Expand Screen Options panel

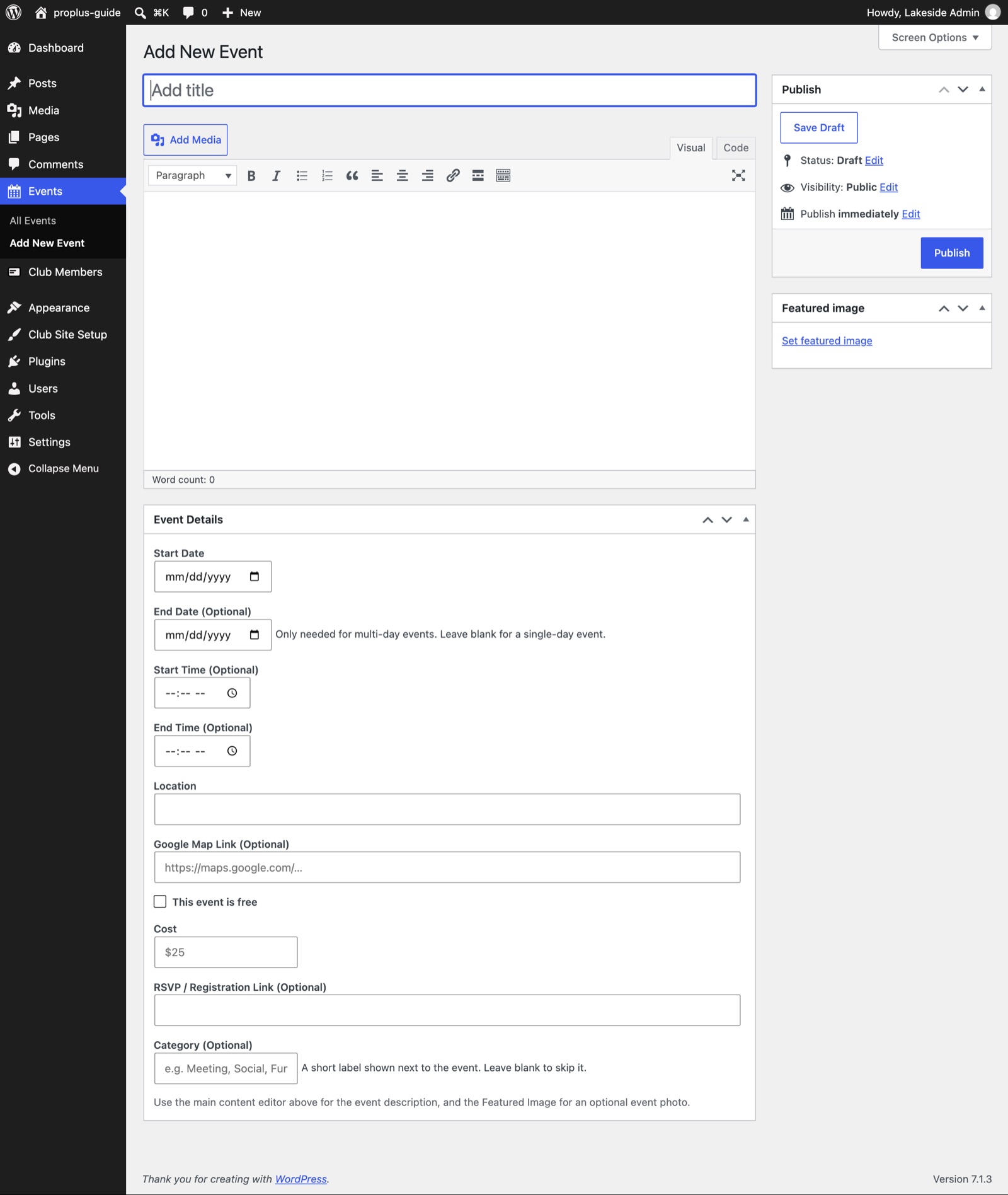tap(935, 38)
